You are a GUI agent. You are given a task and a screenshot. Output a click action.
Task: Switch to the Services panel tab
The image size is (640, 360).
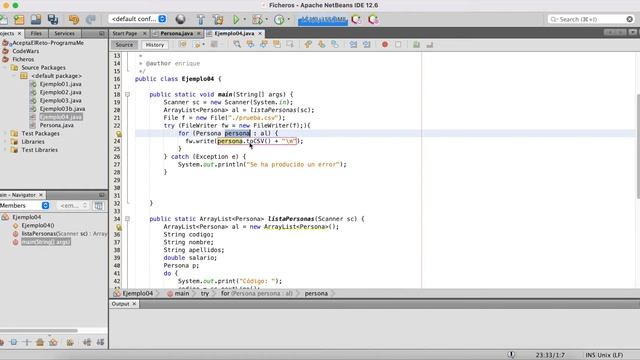point(64,33)
